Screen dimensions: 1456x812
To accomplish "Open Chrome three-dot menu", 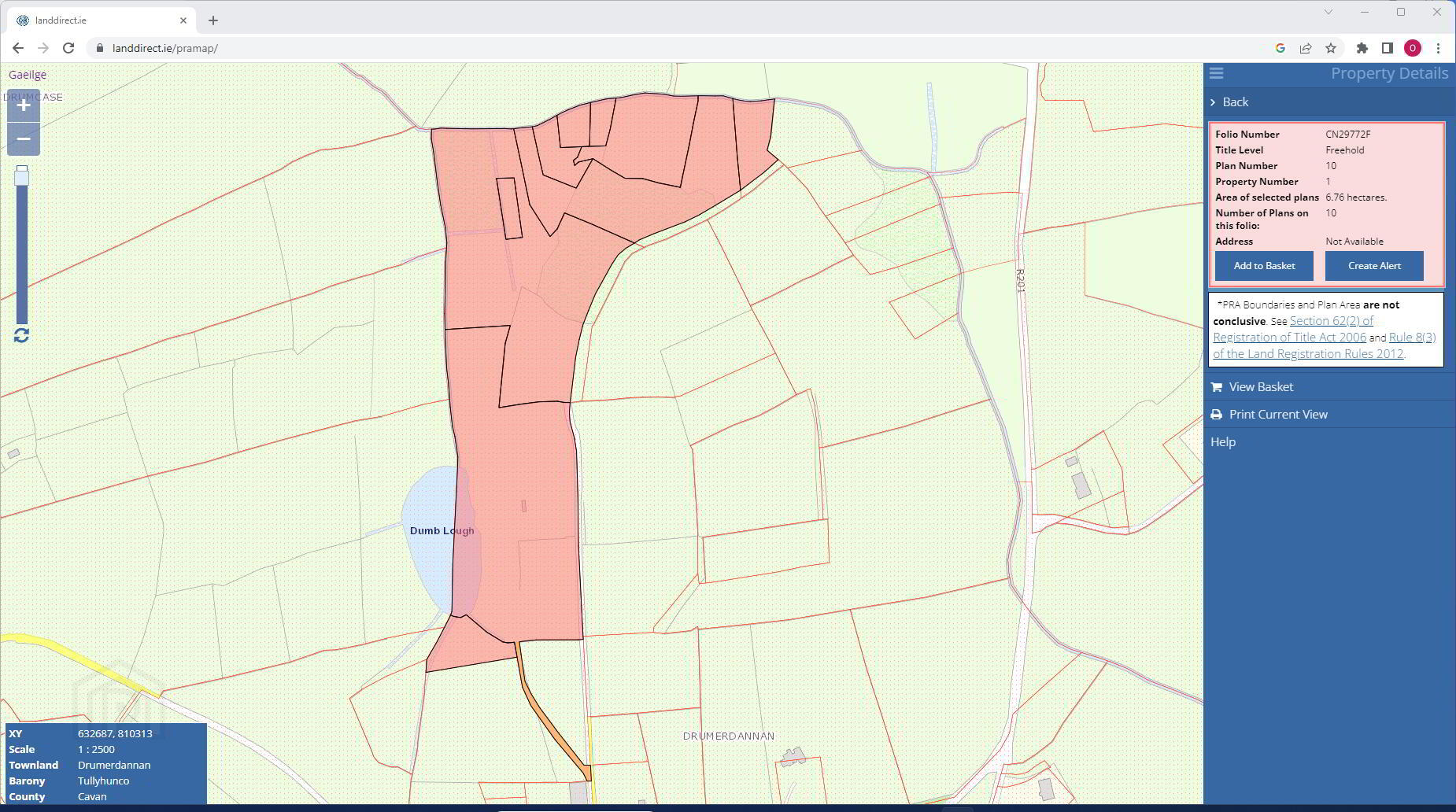I will [x=1438, y=48].
